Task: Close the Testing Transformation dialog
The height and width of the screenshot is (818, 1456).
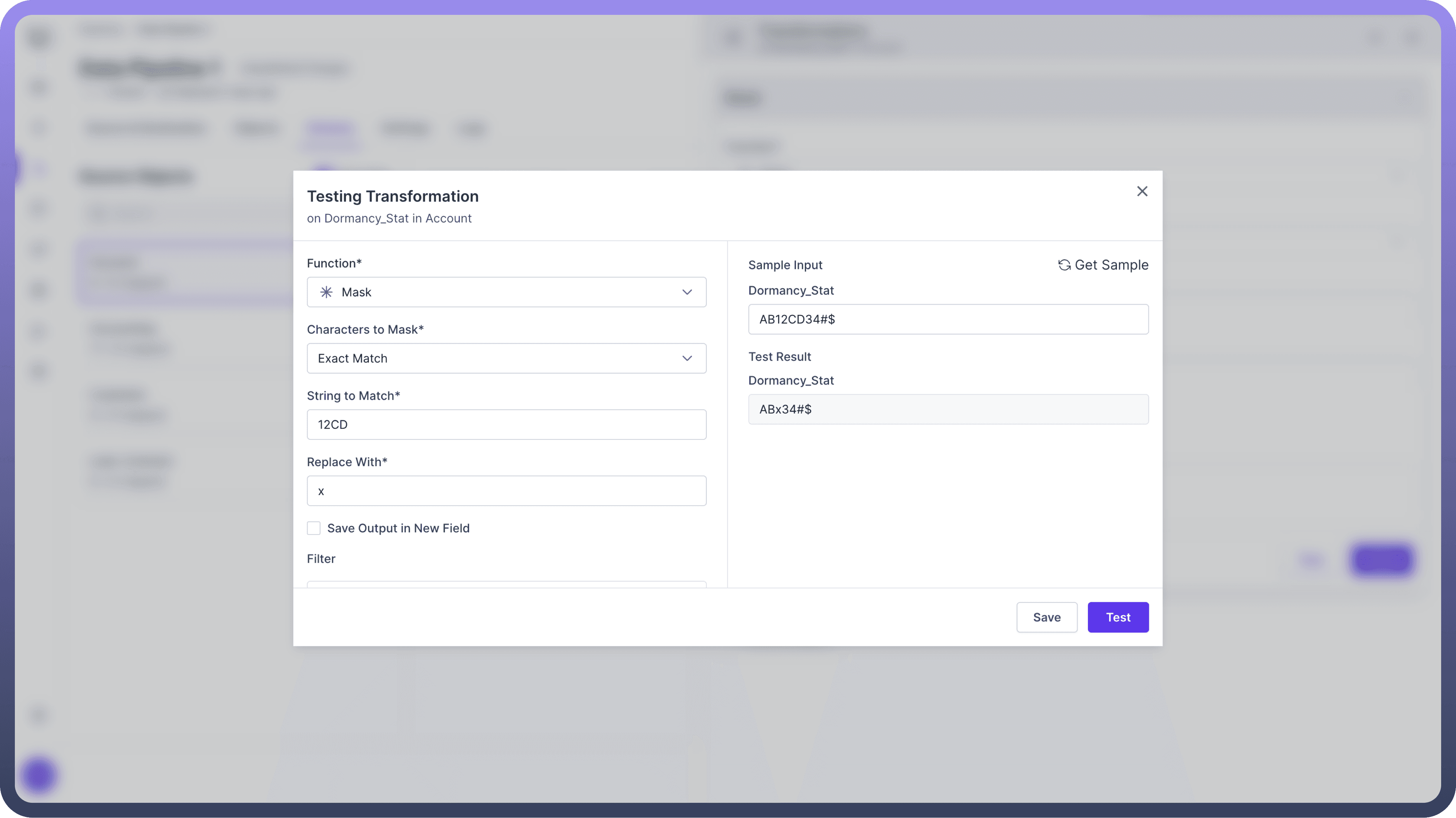Action: click(1142, 191)
